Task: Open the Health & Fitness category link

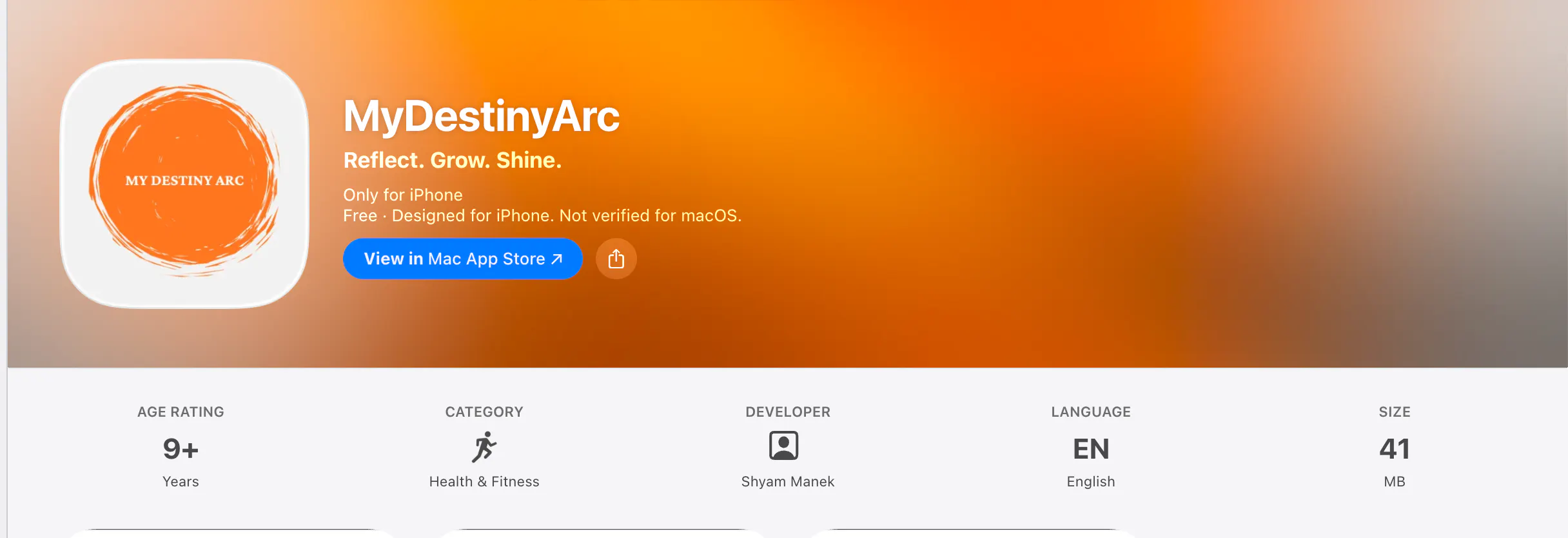Action: [484, 481]
